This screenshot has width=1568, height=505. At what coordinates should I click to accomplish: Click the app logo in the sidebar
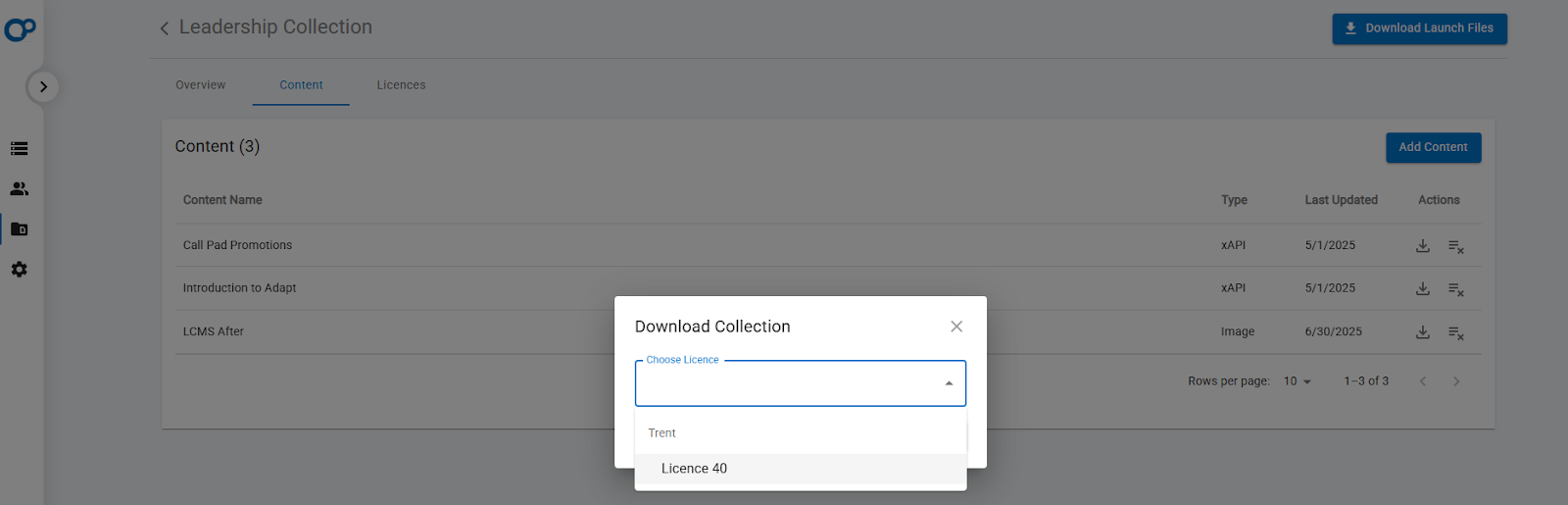pos(20,29)
